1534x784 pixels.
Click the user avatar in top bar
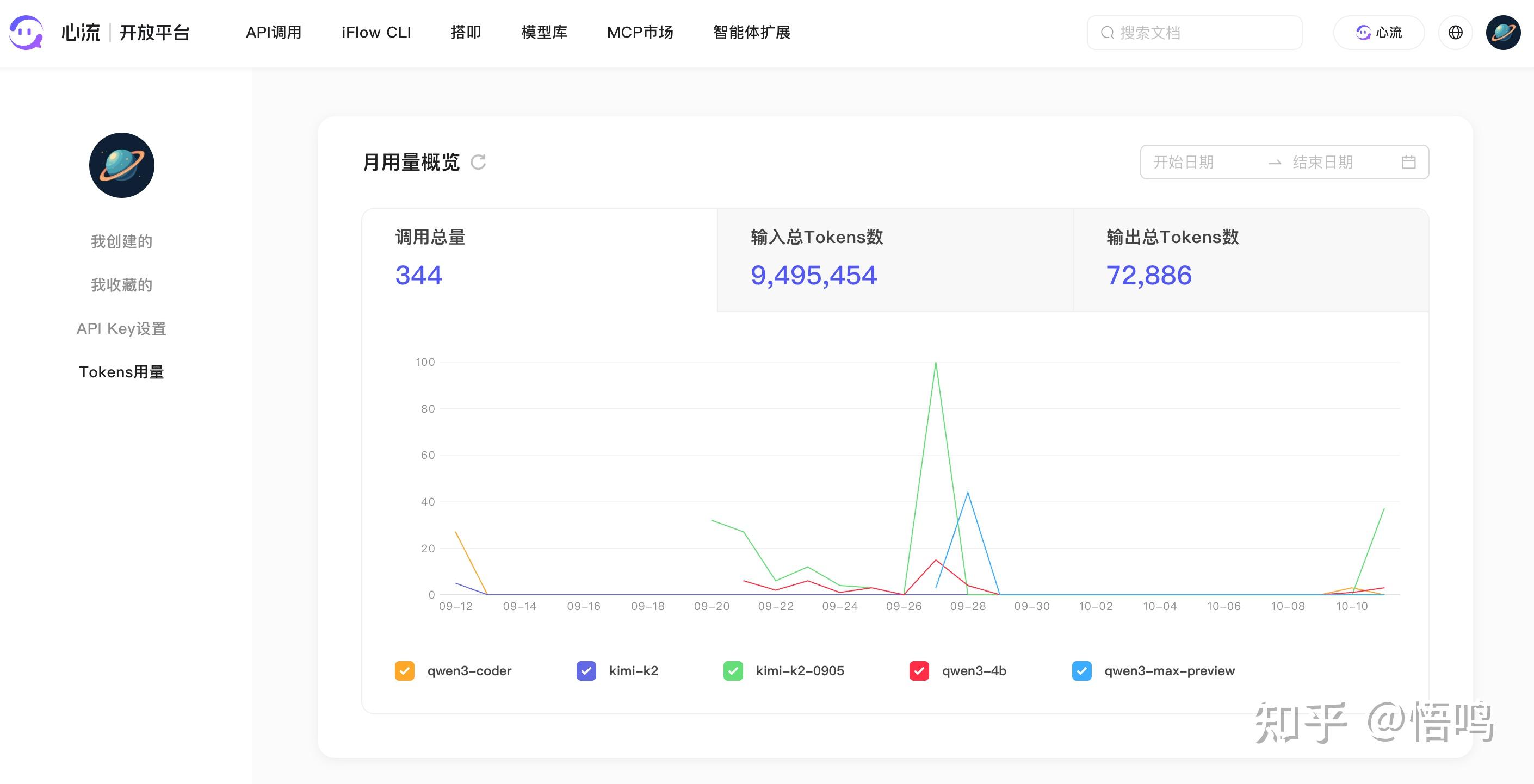point(1502,32)
